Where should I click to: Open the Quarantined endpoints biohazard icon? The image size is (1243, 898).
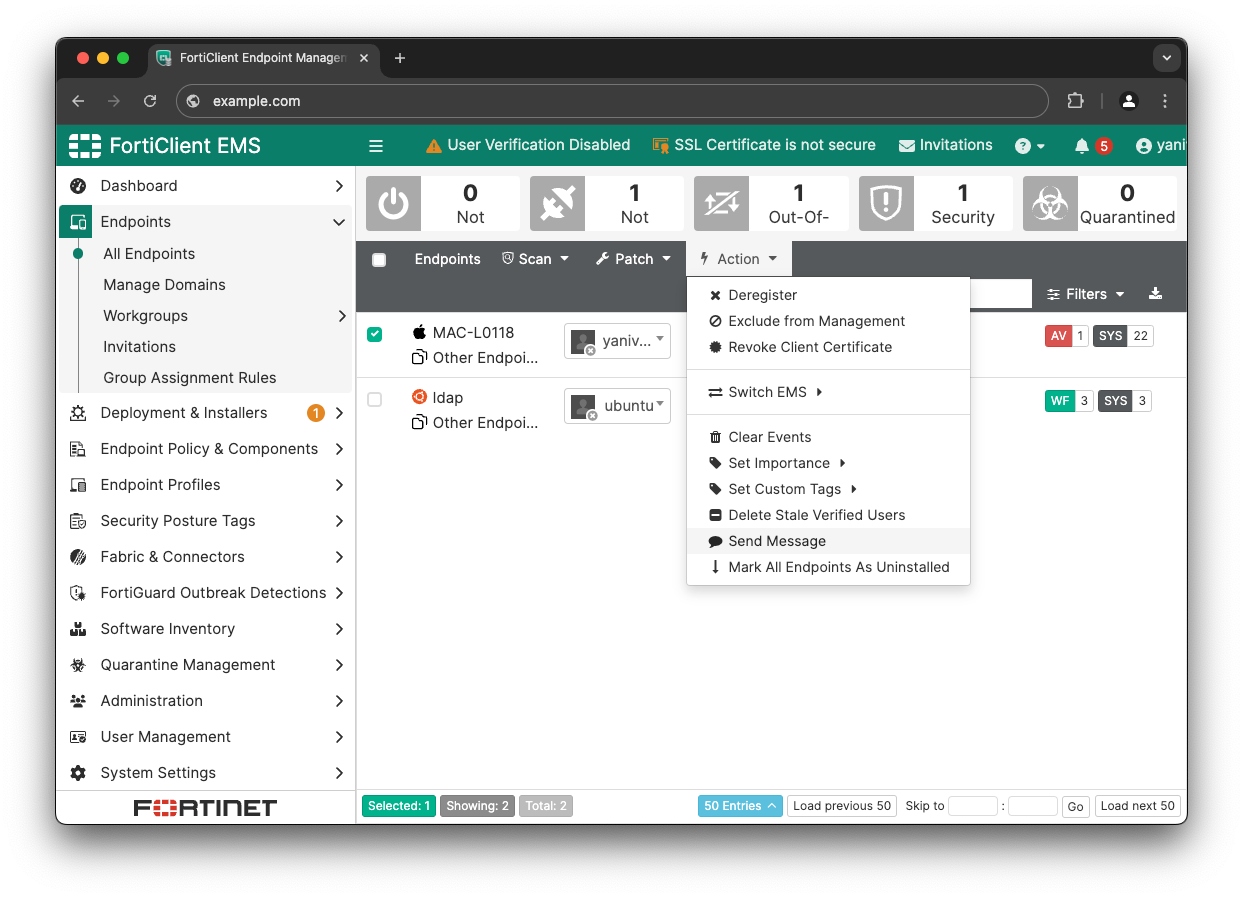click(x=1050, y=203)
